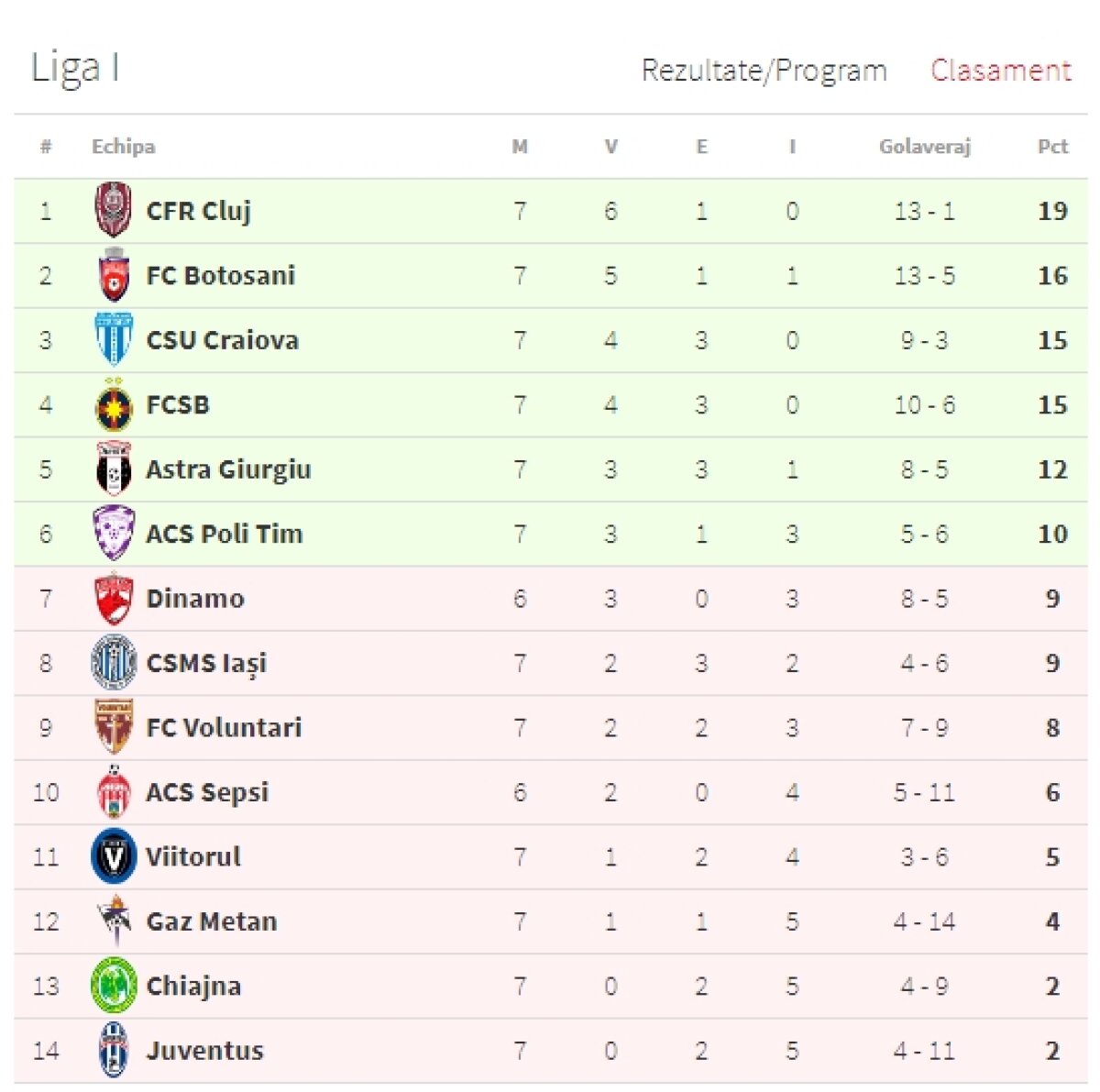Click the ACS Poli Tim crest
The height and width of the screenshot is (1092, 1100).
pos(114,534)
